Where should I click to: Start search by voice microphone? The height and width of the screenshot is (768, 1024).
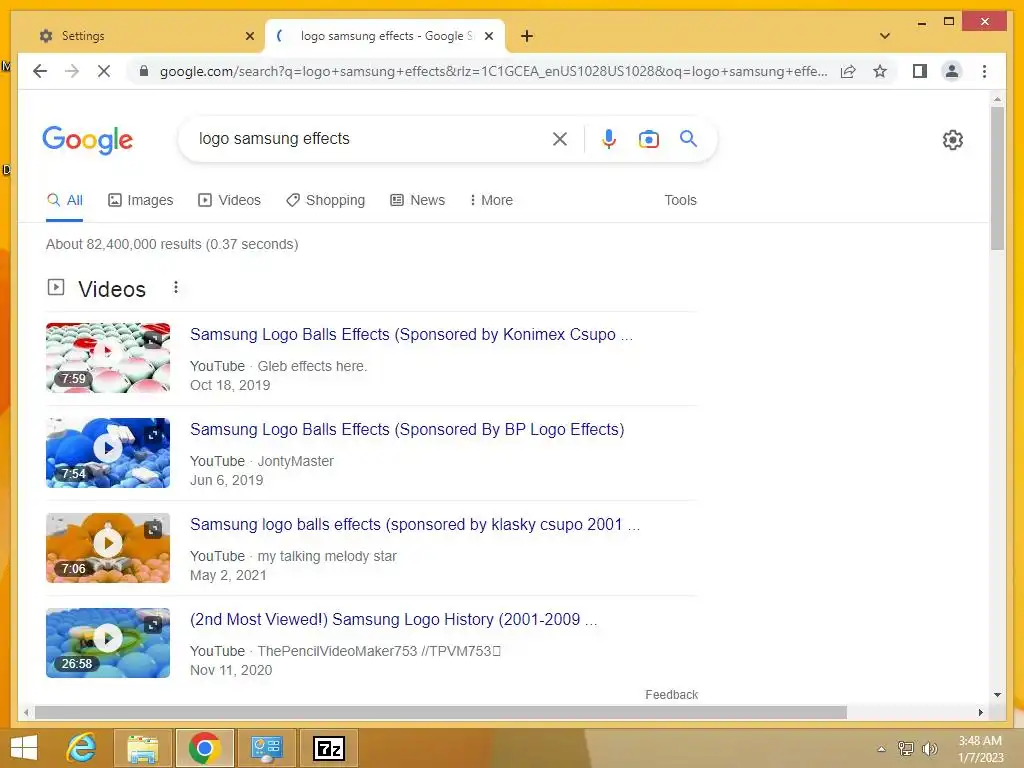click(609, 138)
